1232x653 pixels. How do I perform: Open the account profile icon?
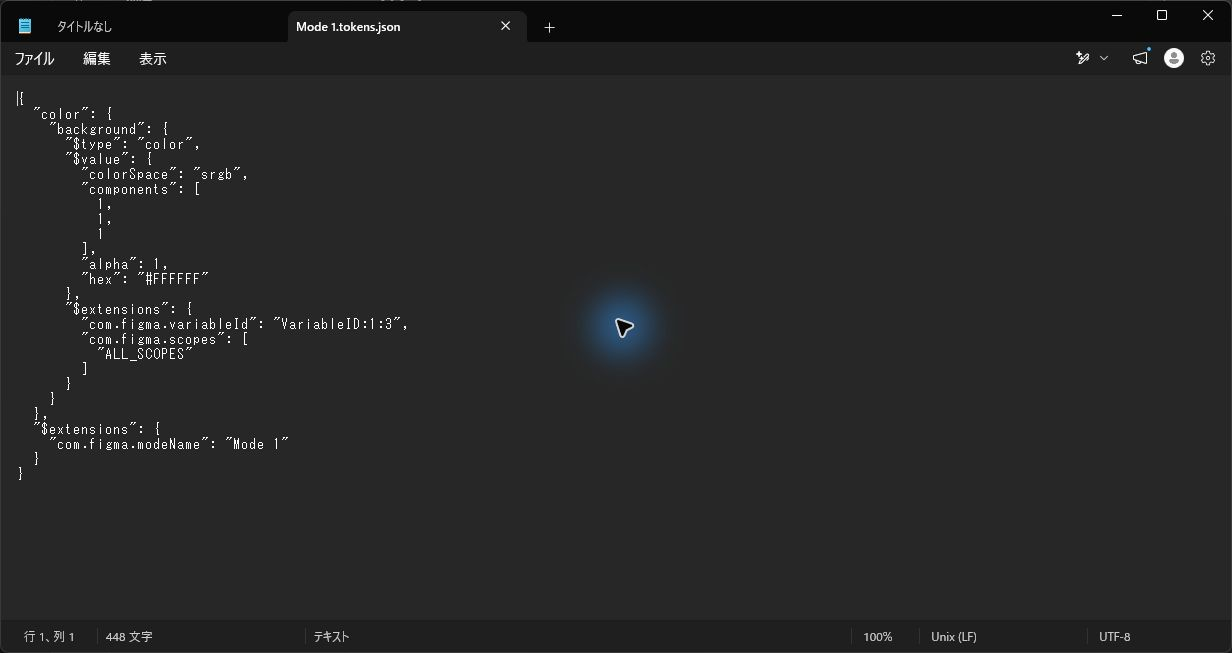(1174, 58)
